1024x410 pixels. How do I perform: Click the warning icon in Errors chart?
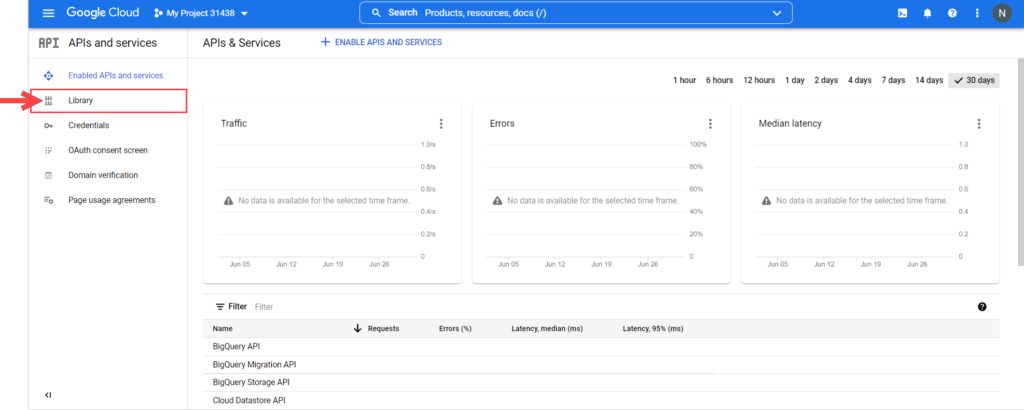pos(498,200)
